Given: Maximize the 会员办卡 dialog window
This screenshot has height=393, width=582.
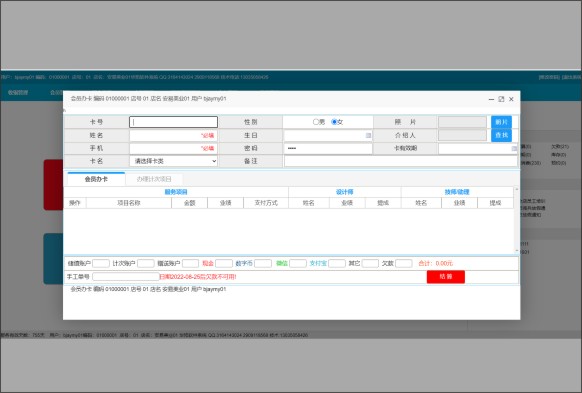Looking at the screenshot, I should (501, 99).
